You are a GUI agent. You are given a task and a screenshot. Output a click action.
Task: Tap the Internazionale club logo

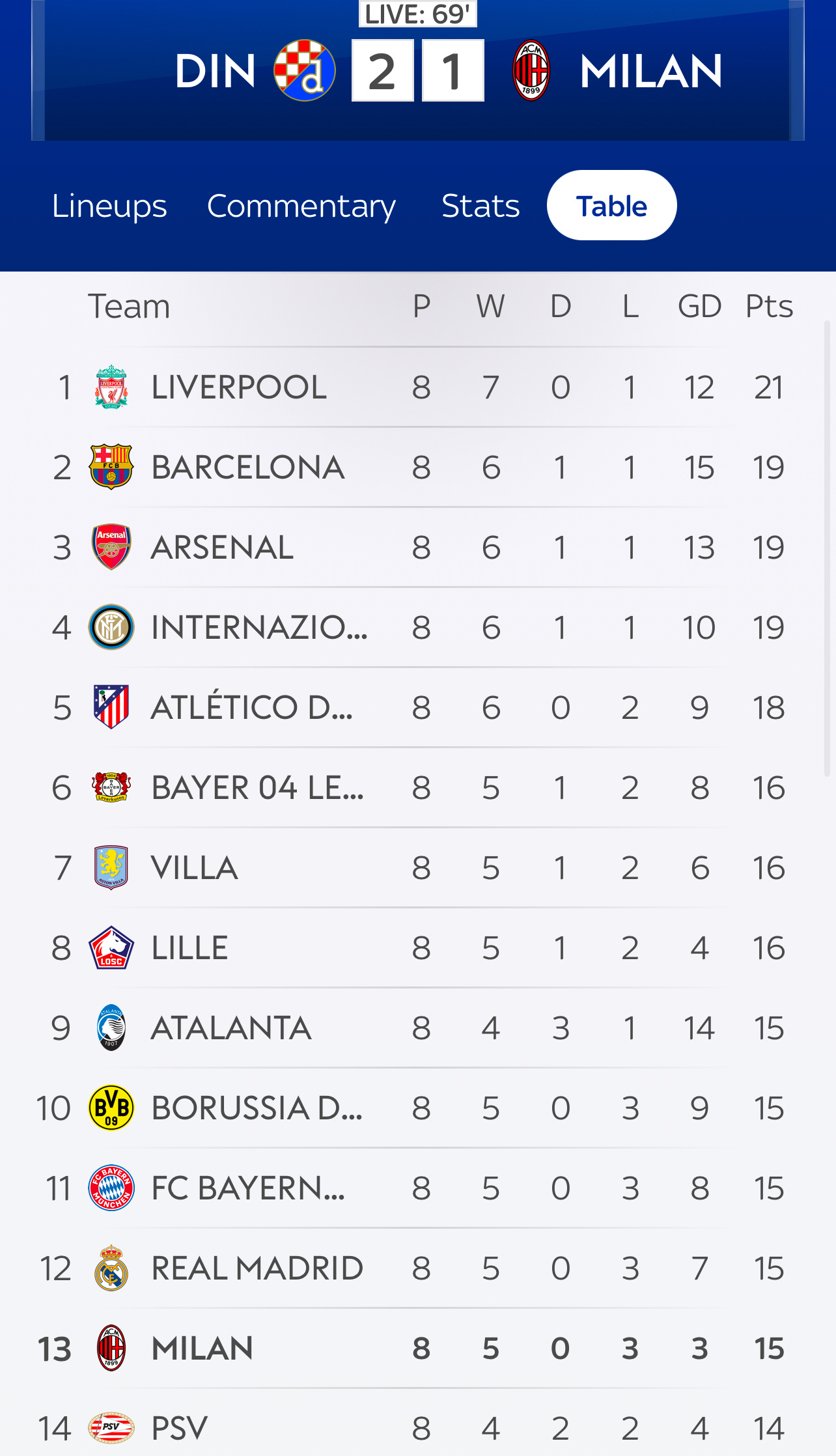pyautogui.click(x=111, y=627)
